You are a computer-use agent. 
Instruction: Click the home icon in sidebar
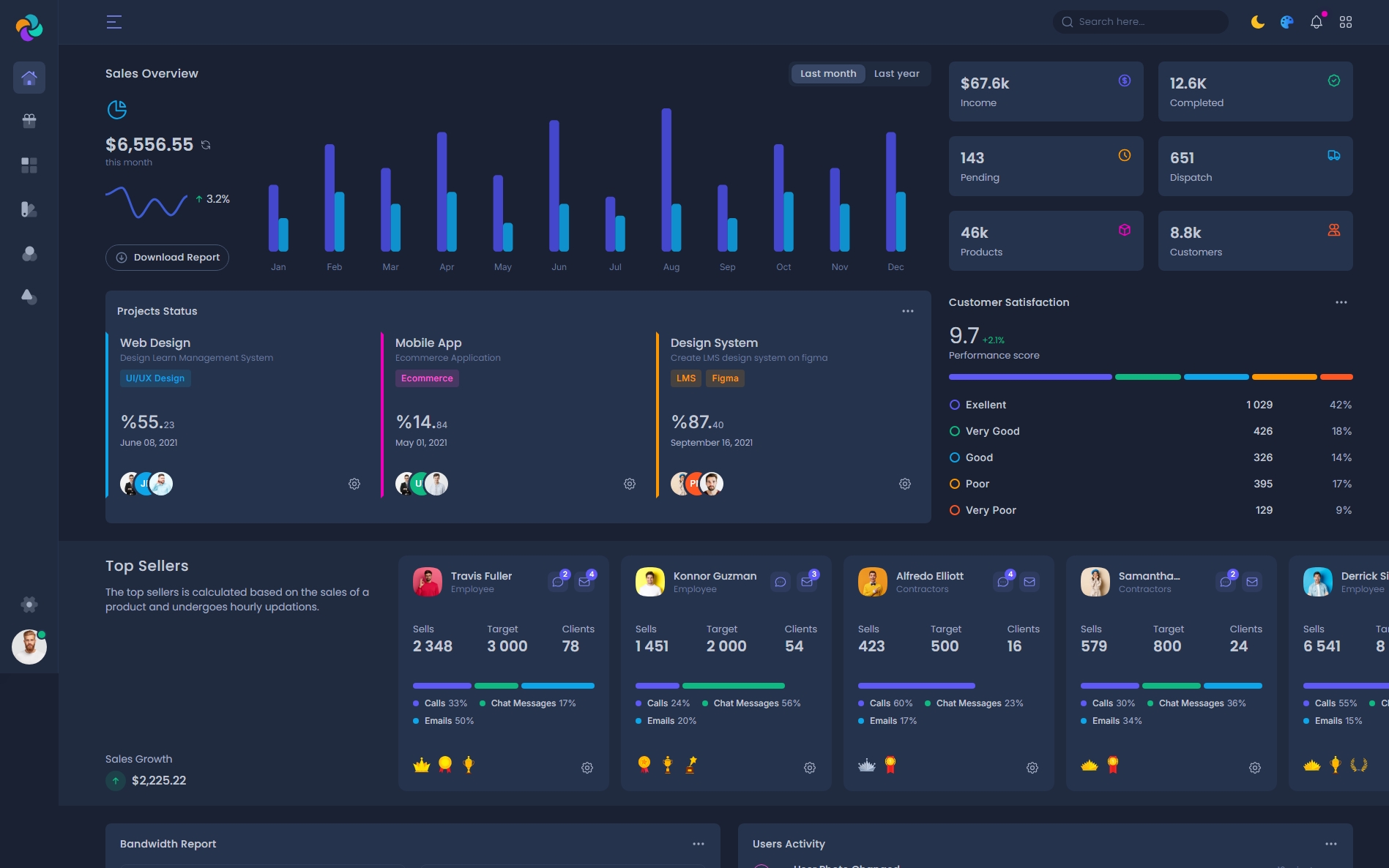click(x=29, y=78)
